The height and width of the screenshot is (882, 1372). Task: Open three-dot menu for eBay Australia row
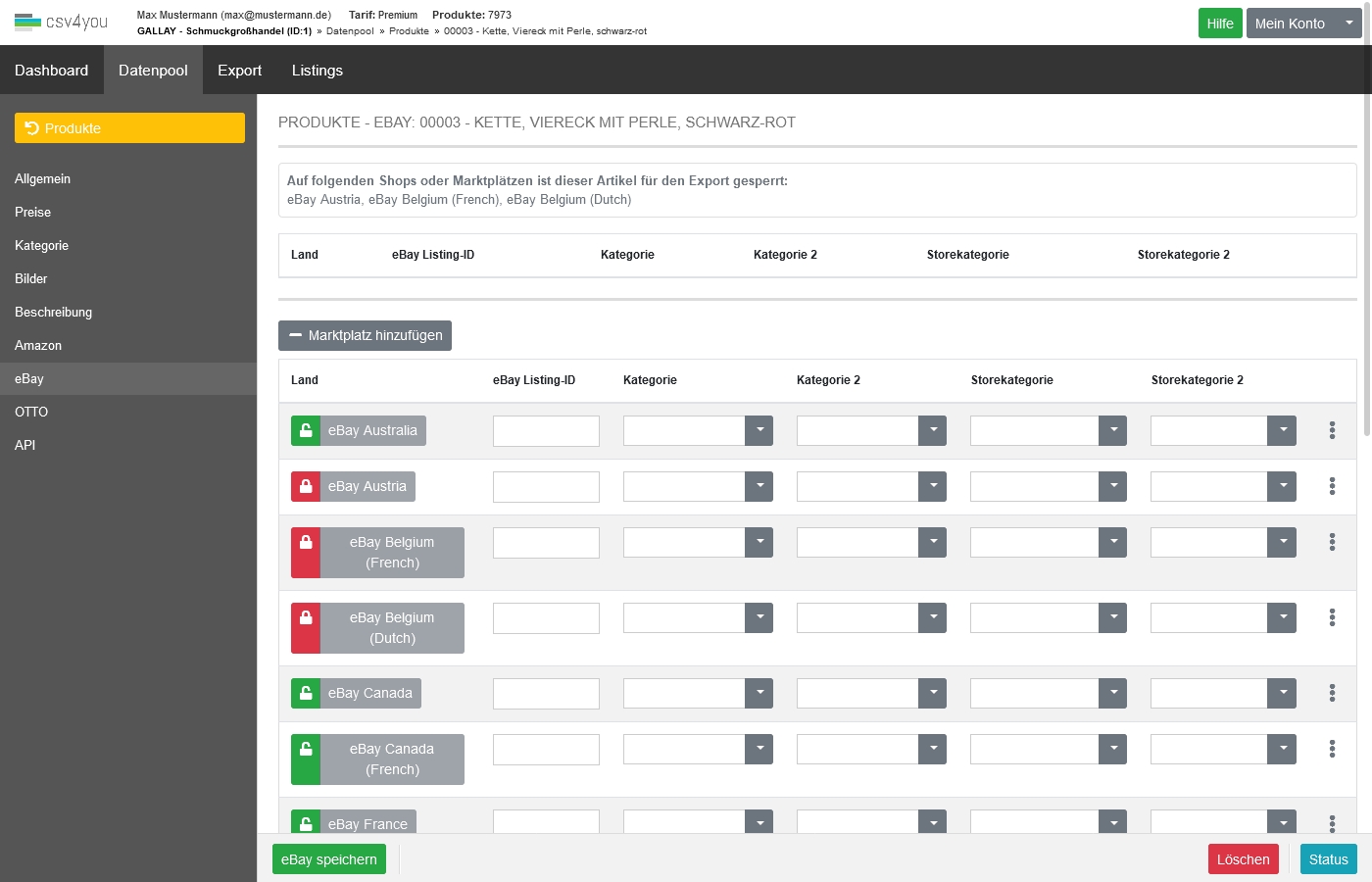coord(1332,430)
